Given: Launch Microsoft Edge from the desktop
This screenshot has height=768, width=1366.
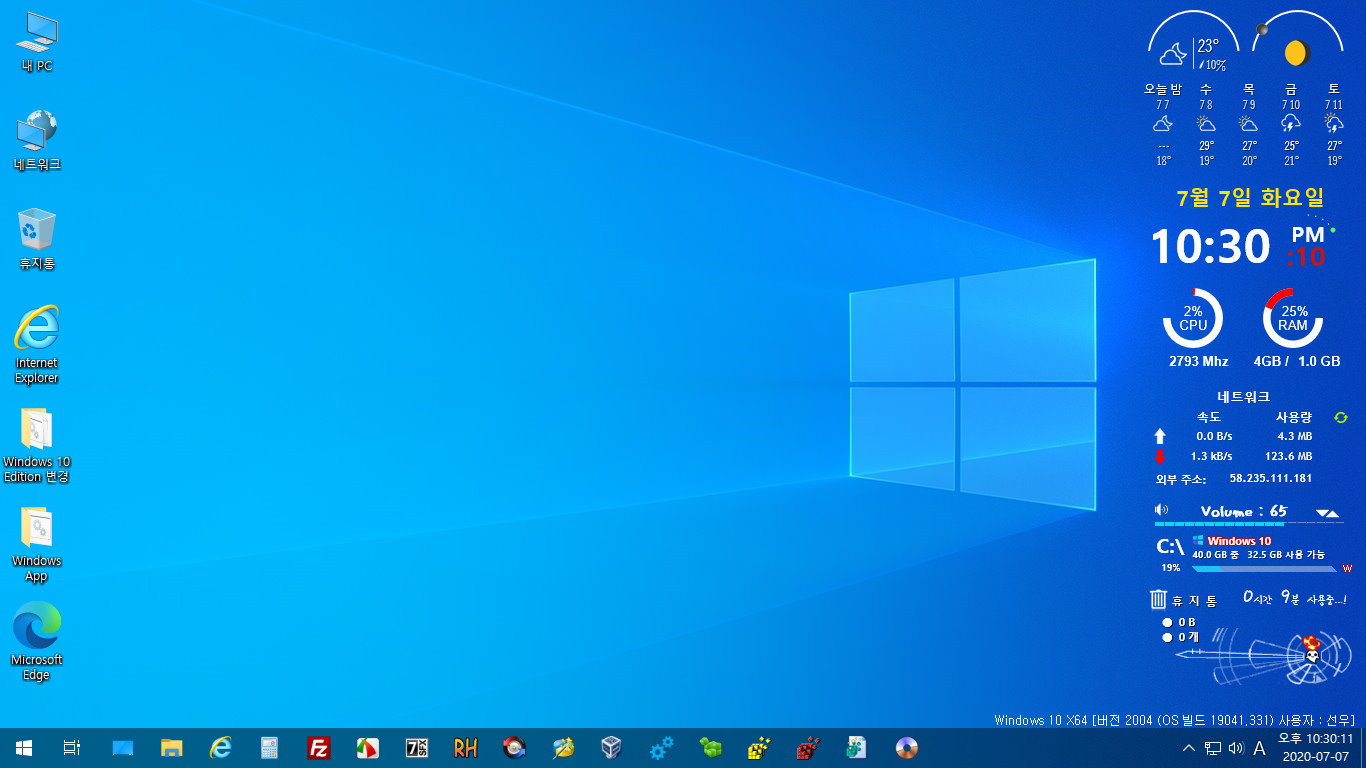Looking at the screenshot, I should click(37, 641).
